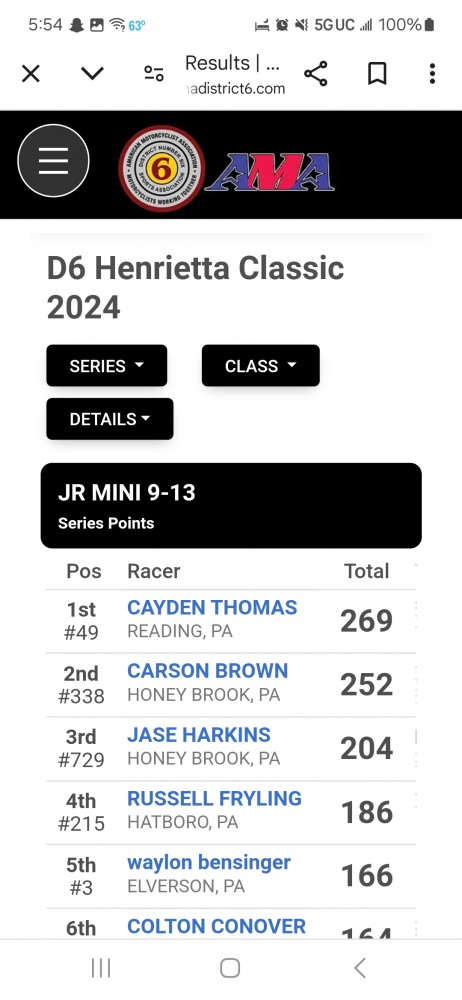Click the District 6 circular logo

(162, 168)
